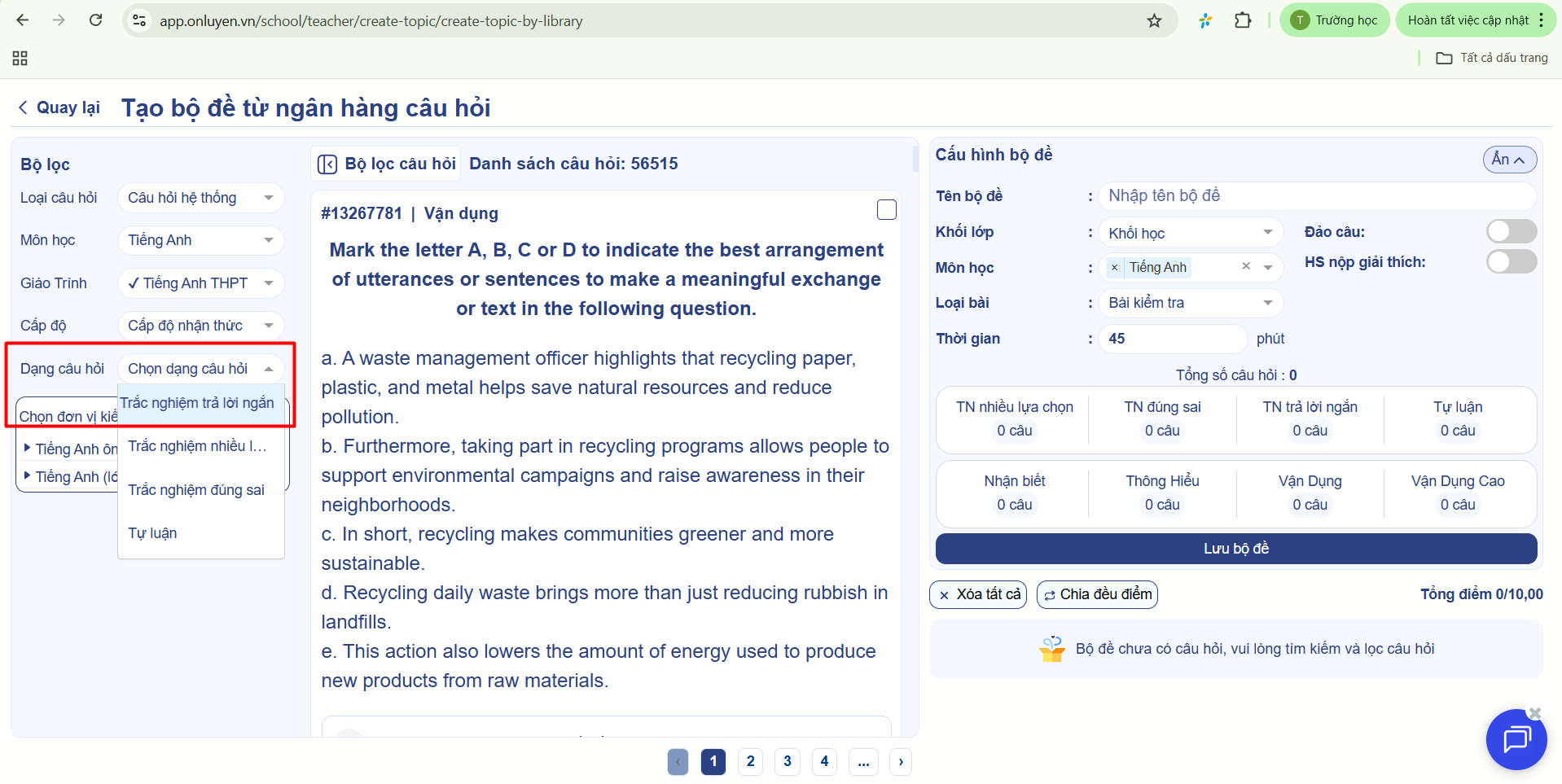Select Trắc nghiệm đúng sai option
Viewport: 1562px width, 784px height.
(196, 490)
